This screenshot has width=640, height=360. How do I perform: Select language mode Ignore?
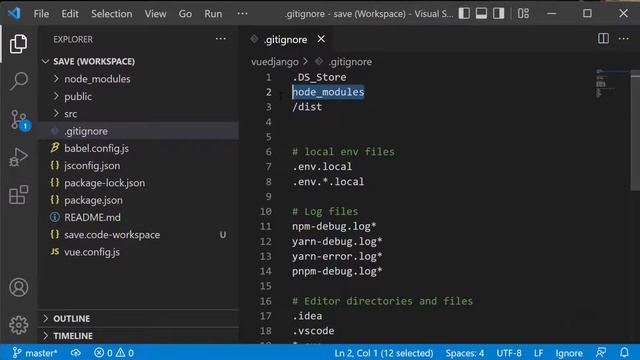(x=569, y=353)
